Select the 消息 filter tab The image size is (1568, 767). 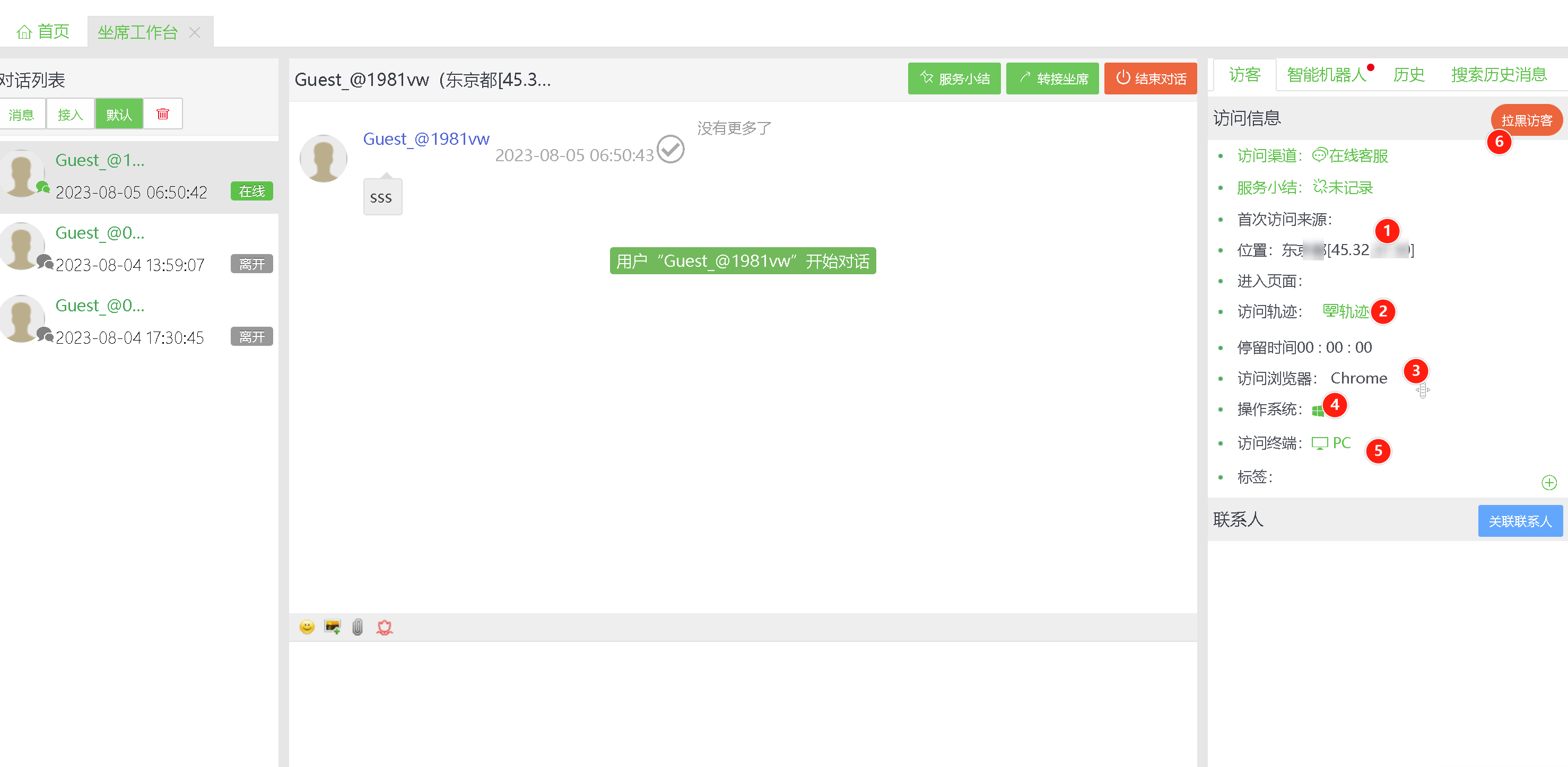point(21,114)
